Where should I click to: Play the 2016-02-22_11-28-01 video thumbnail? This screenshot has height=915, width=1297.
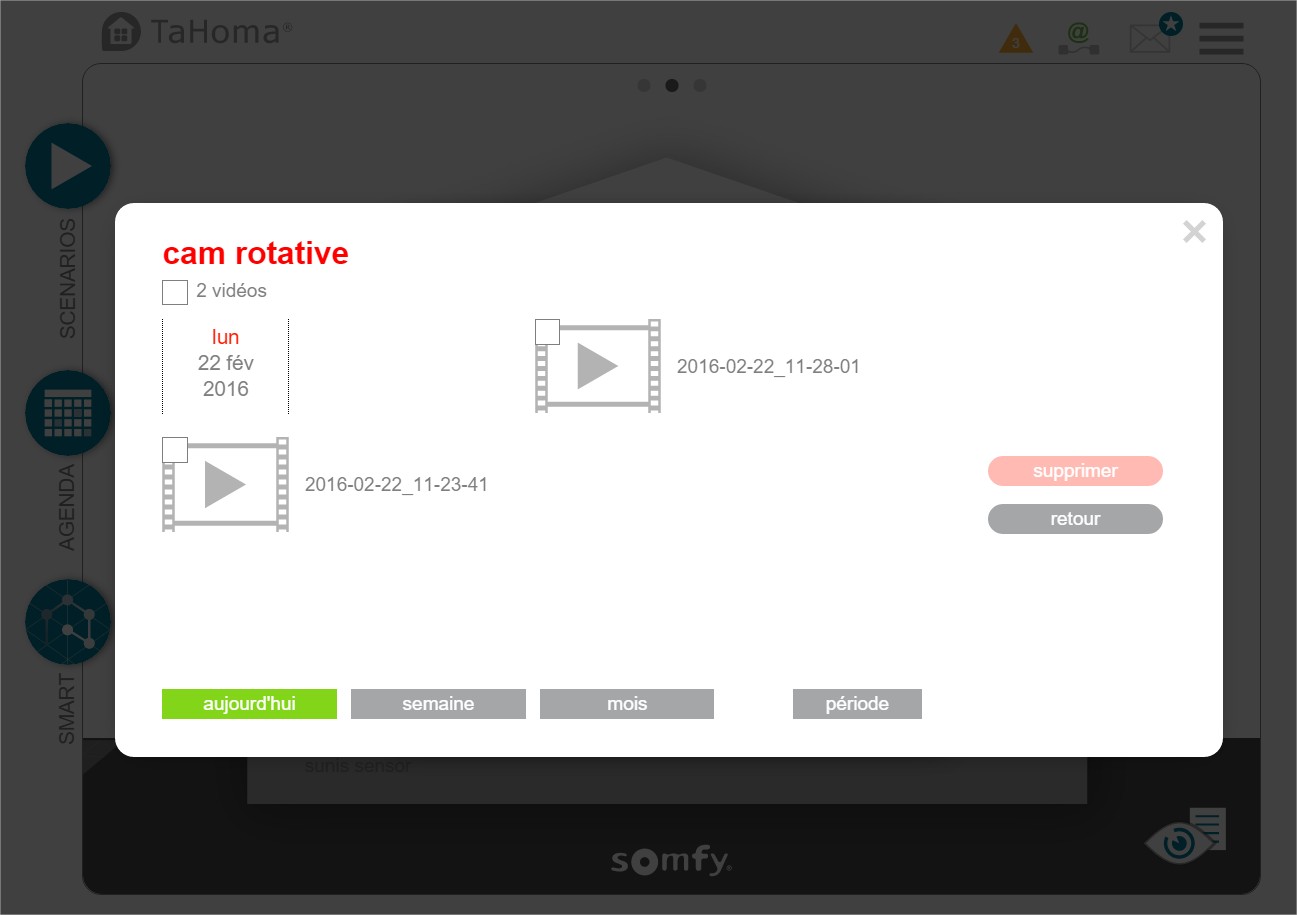pos(598,367)
